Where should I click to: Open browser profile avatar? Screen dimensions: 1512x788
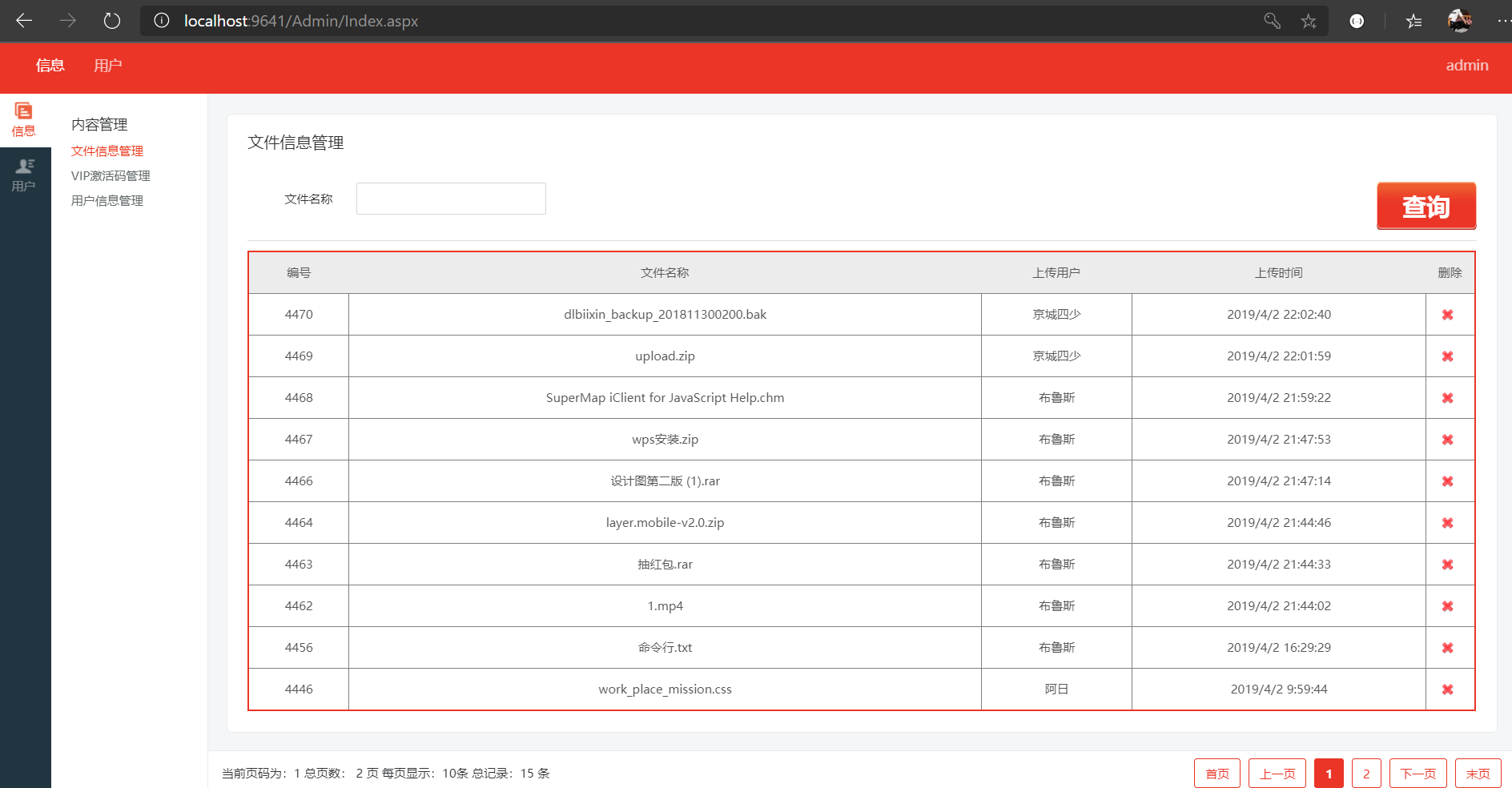pos(1459,21)
